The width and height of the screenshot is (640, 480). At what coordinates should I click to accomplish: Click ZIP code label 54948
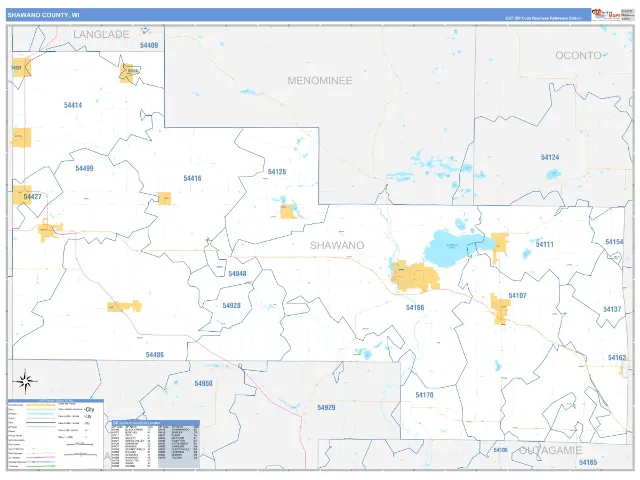pos(237,274)
